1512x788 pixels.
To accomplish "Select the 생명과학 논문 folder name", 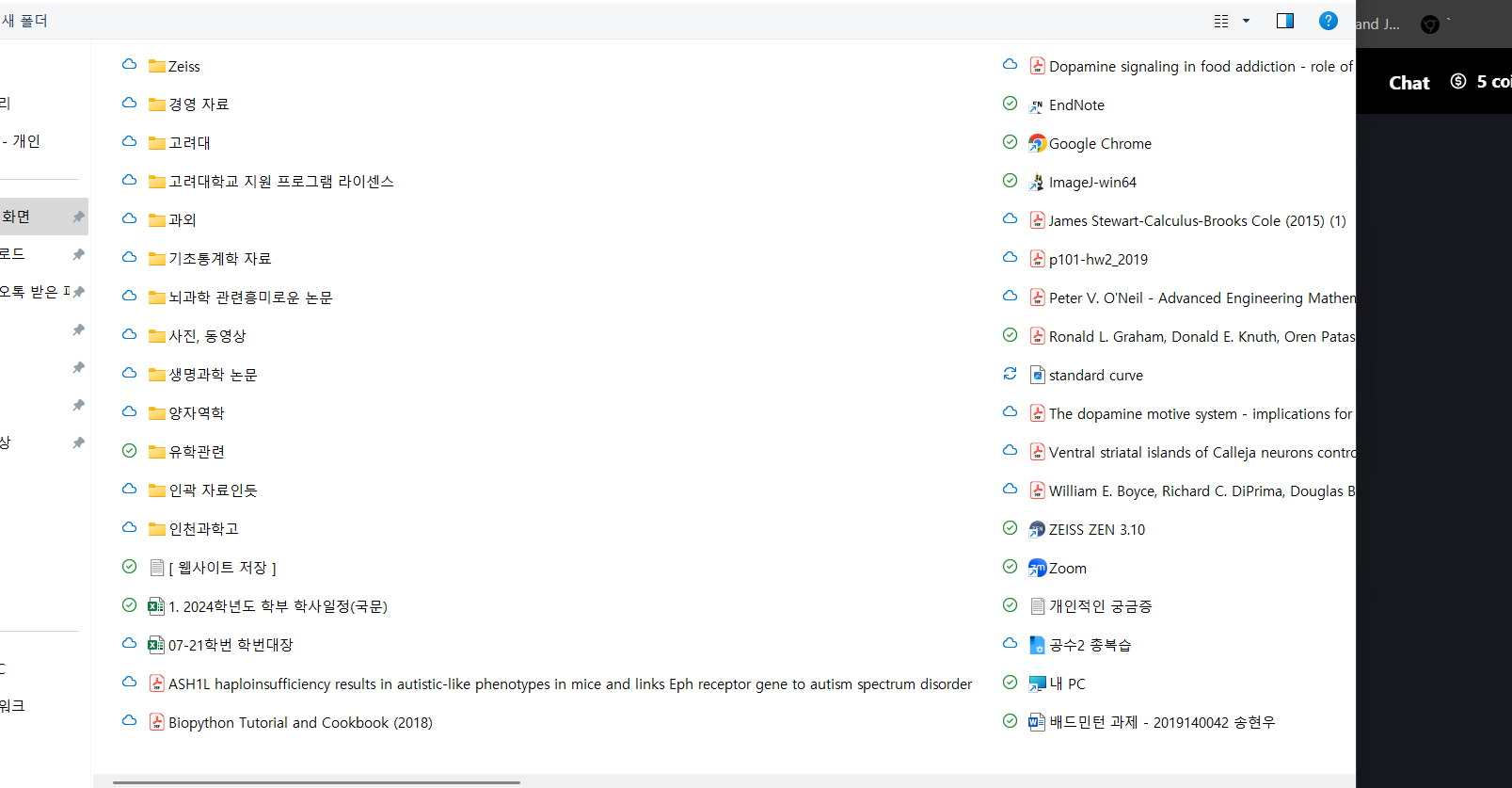I will pyautogui.click(x=213, y=375).
